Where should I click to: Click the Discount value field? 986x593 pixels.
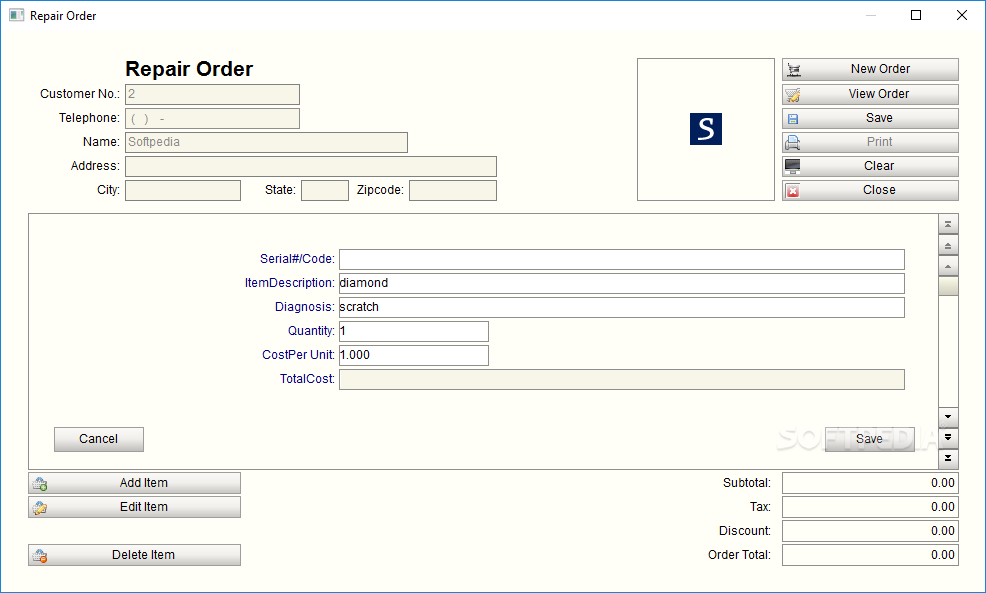[870, 531]
